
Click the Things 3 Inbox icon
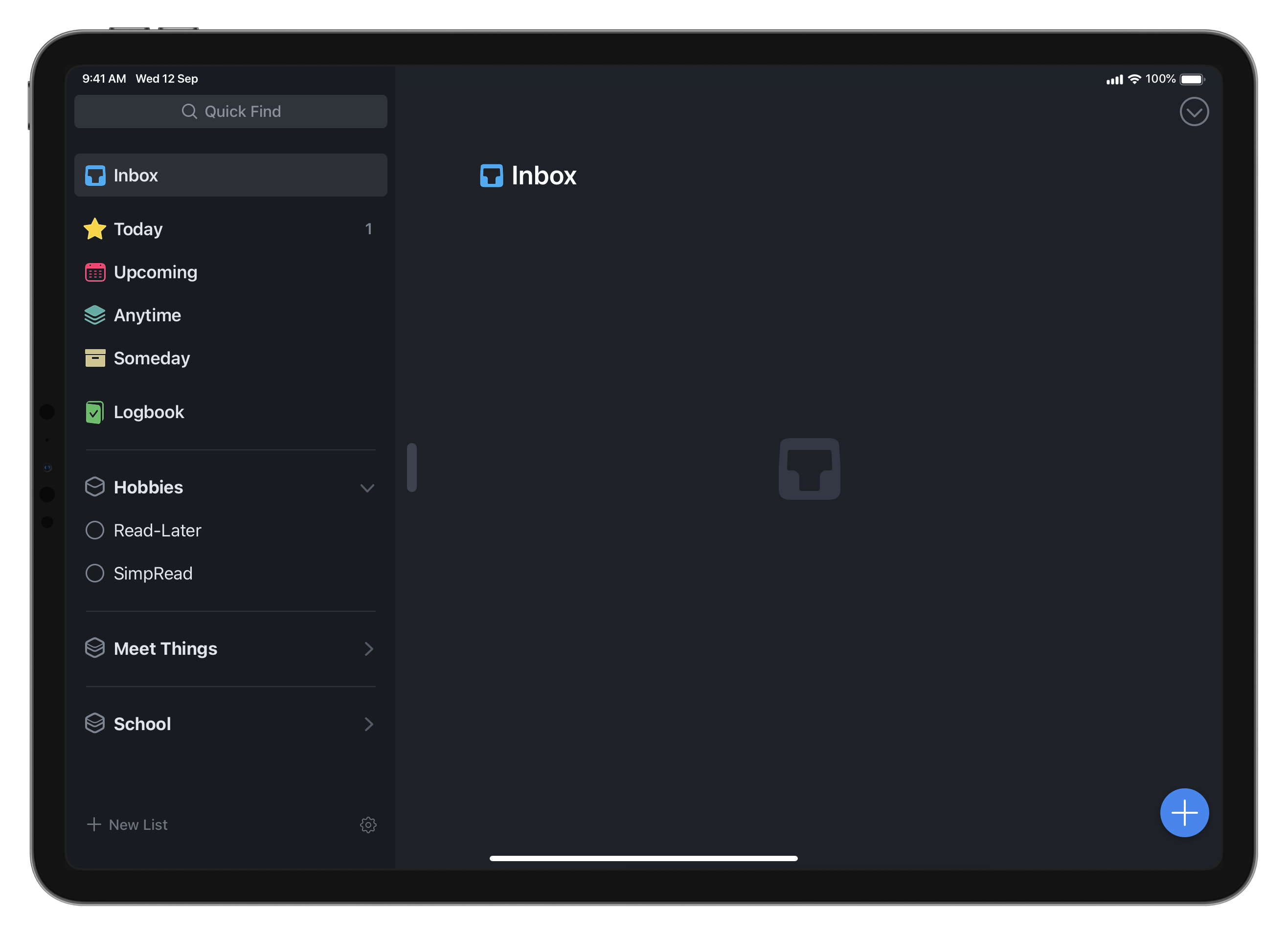click(95, 175)
